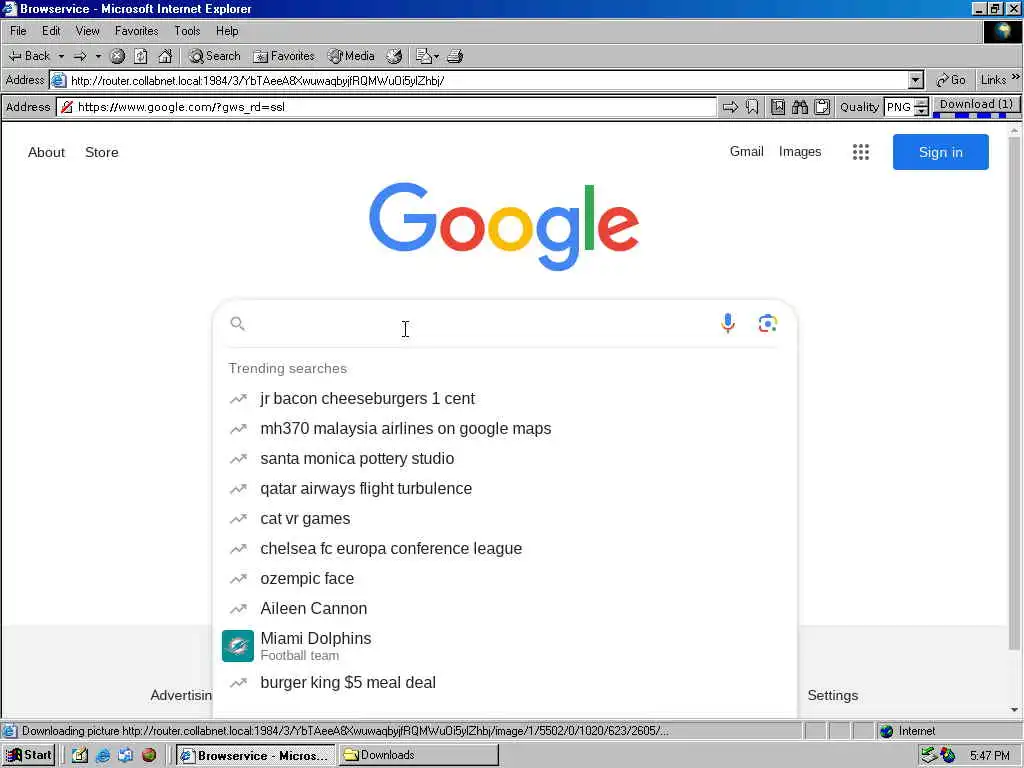This screenshot has width=1024, height=768.
Task: Click the Back button in IE toolbar
Action: pyautogui.click(x=29, y=56)
